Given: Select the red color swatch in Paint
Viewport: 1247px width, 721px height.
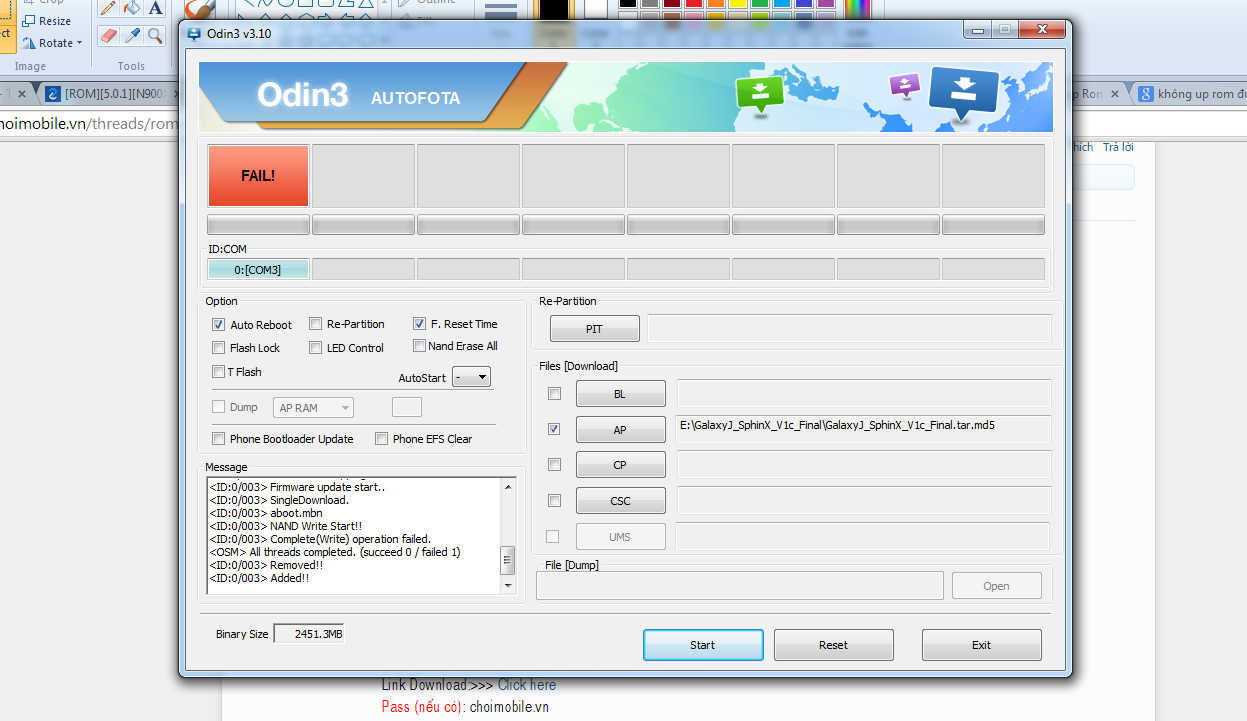Looking at the screenshot, I should (x=693, y=3).
